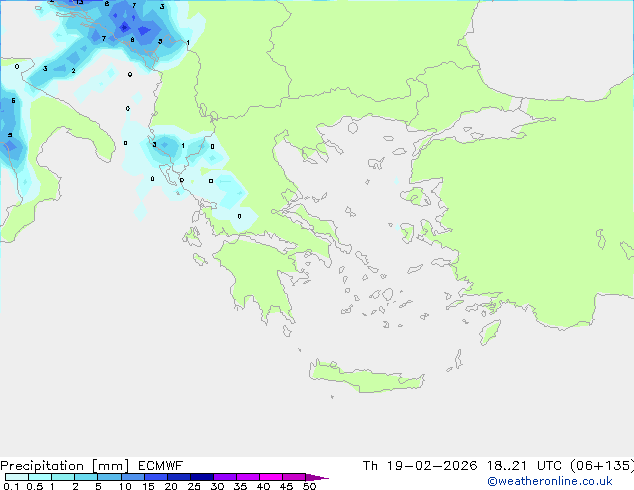The width and height of the screenshot is (634, 490).
Task: Click the legend label '30'
Action: coord(217,486)
